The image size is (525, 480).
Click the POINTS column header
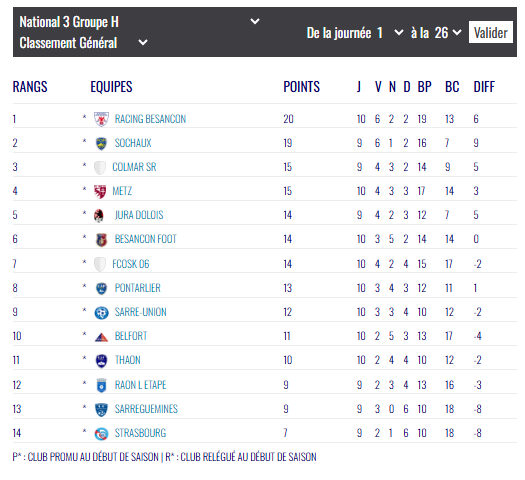click(x=301, y=87)
